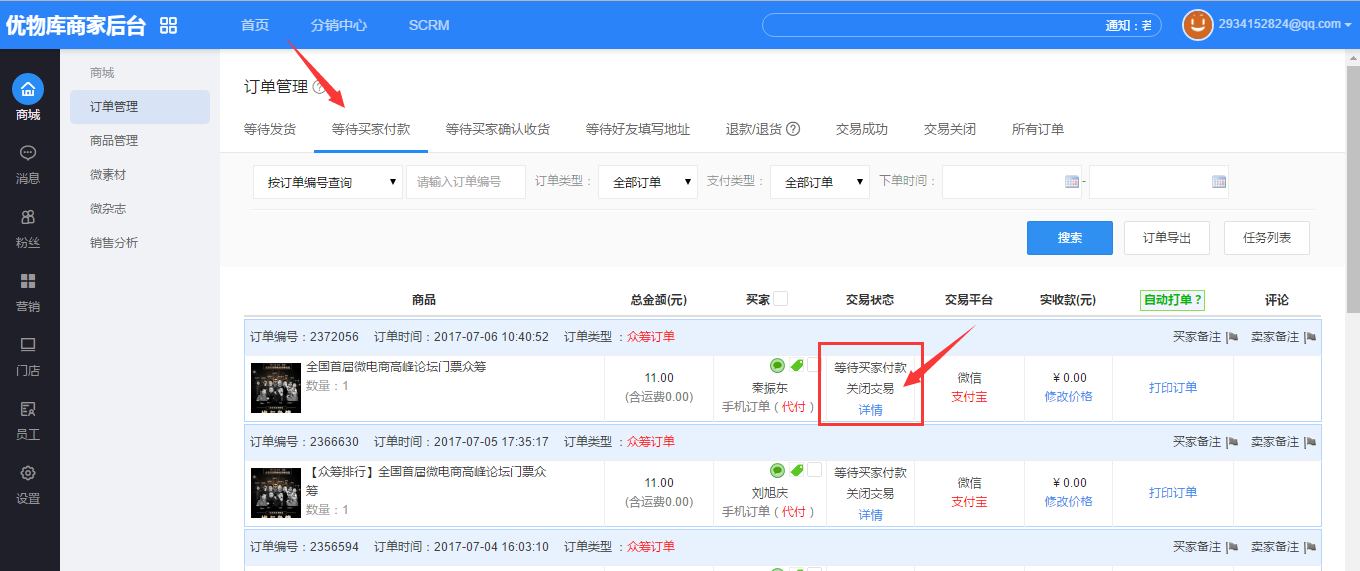This screenshot has width=1360, height=571.
Task: Select 分销中心 in the top navigation
Action: (x=338, y=25)
